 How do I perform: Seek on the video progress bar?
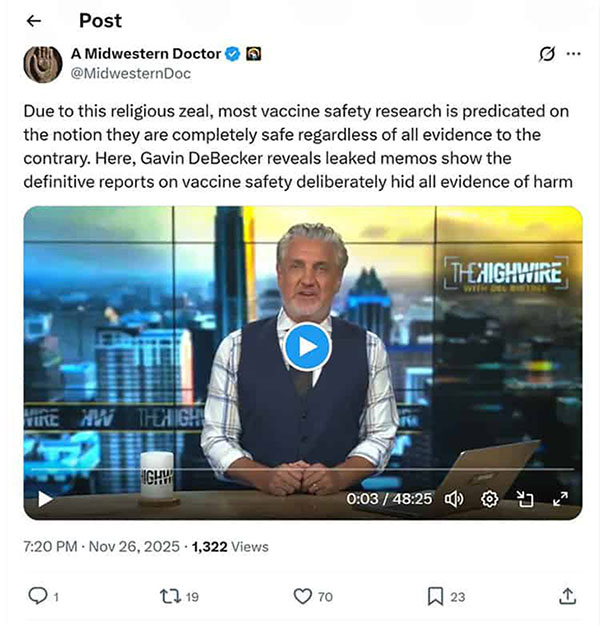pyautogui.click(x=303, y=470)
